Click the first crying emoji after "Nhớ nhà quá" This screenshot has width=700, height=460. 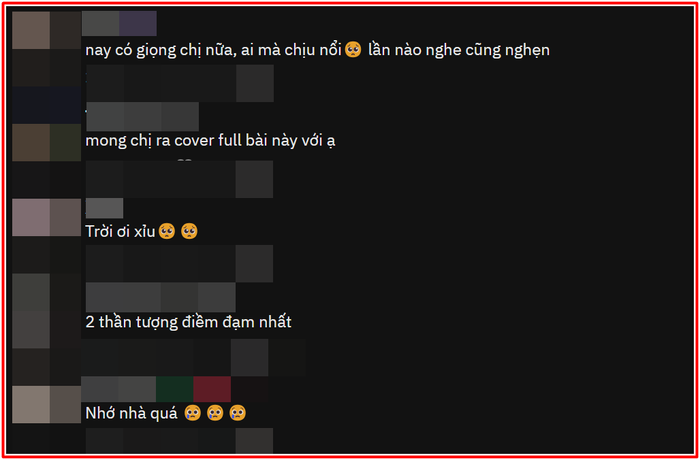pos(193,413)
